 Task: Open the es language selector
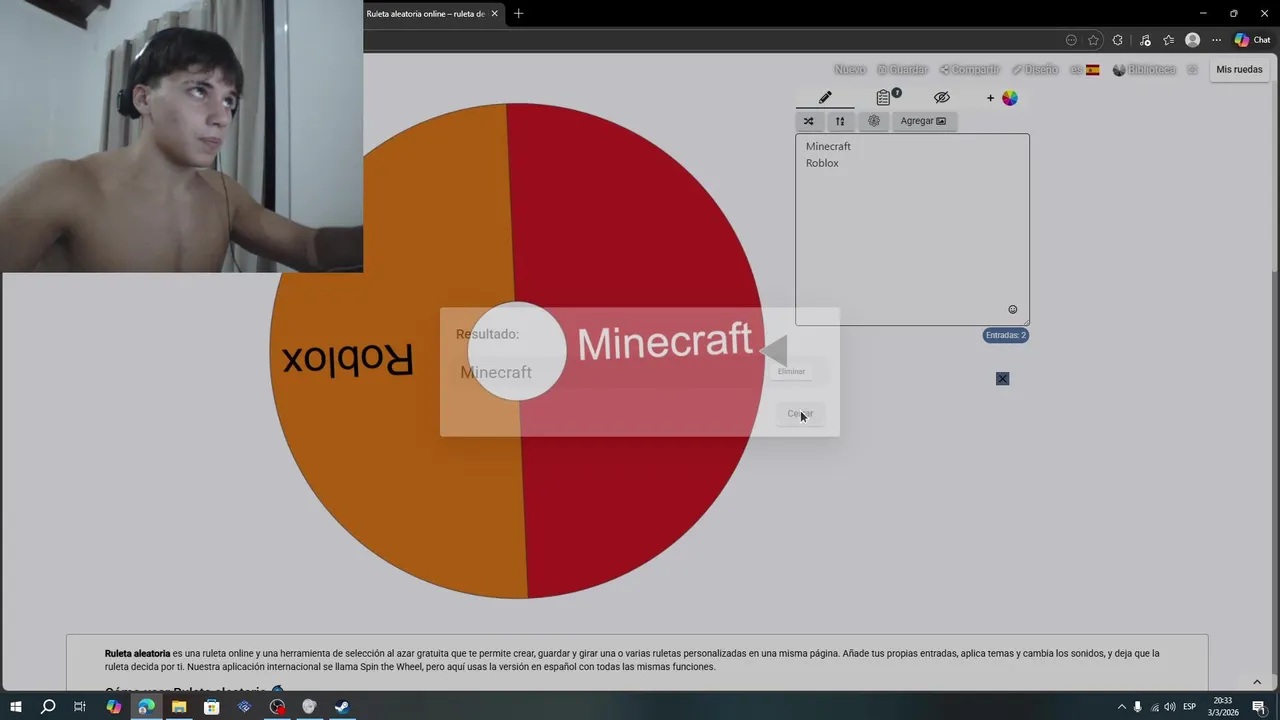1084,70
